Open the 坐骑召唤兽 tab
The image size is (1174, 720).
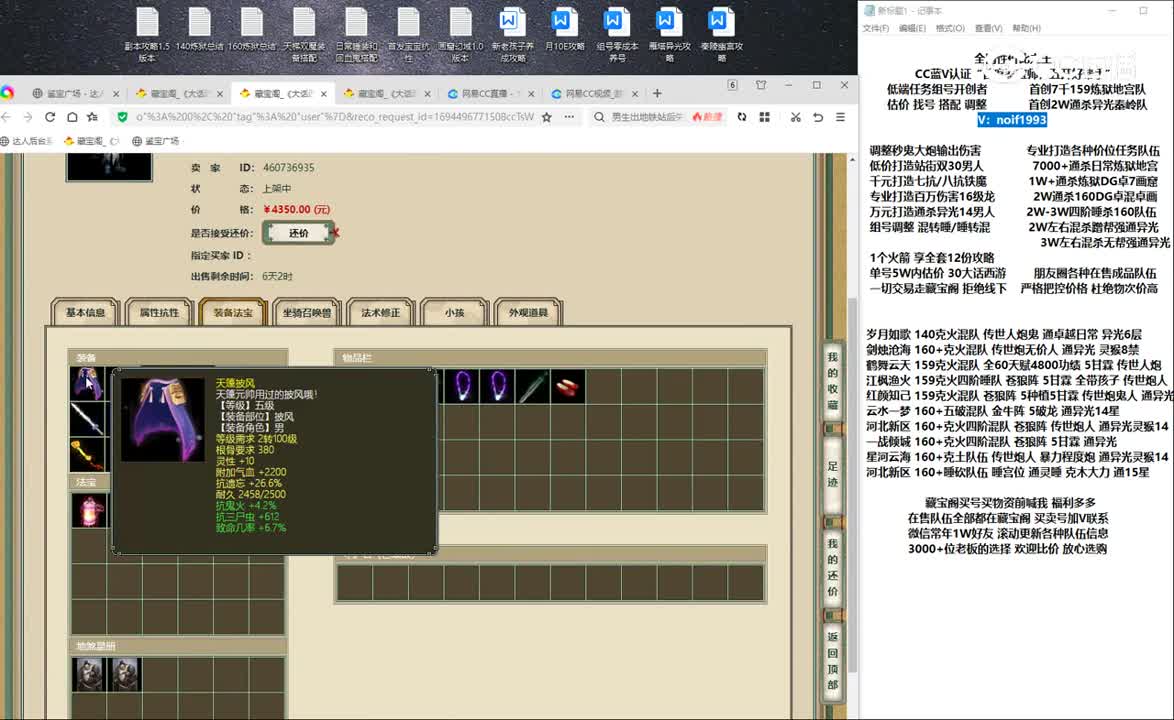point(307,312)
